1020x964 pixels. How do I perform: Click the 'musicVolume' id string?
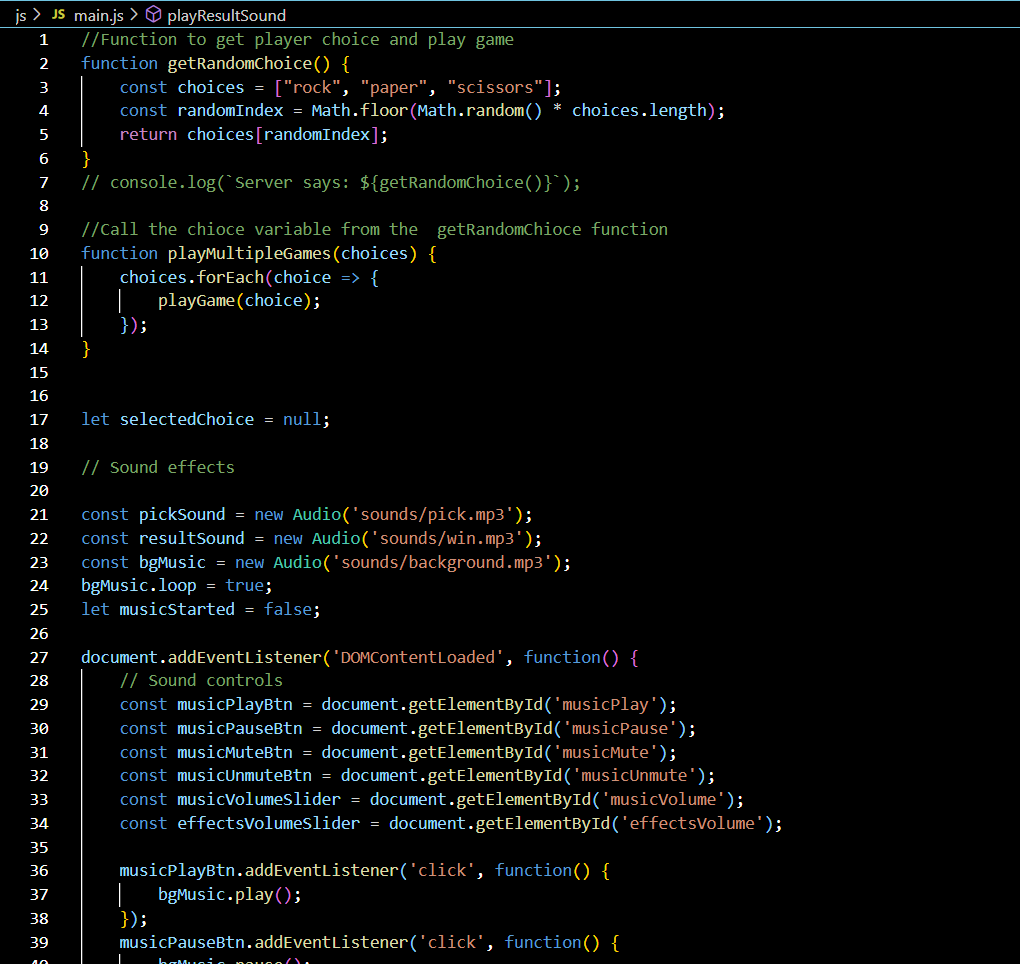click(x=663, y=799)
